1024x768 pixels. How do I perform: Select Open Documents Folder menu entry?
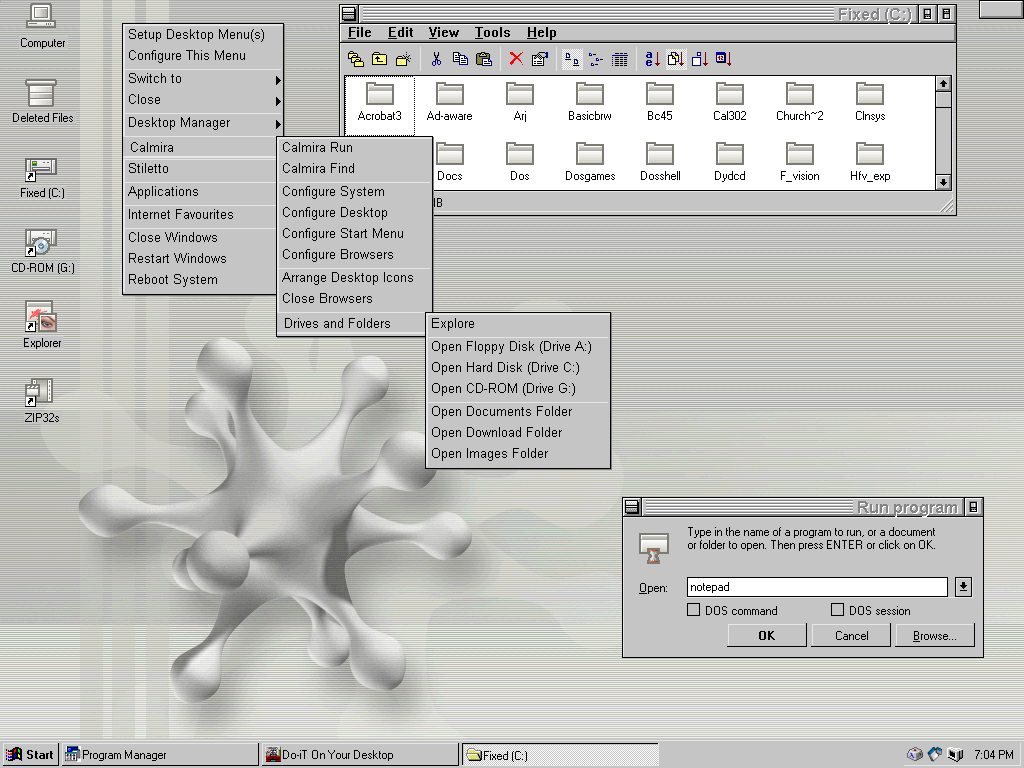tap(502, 412)
